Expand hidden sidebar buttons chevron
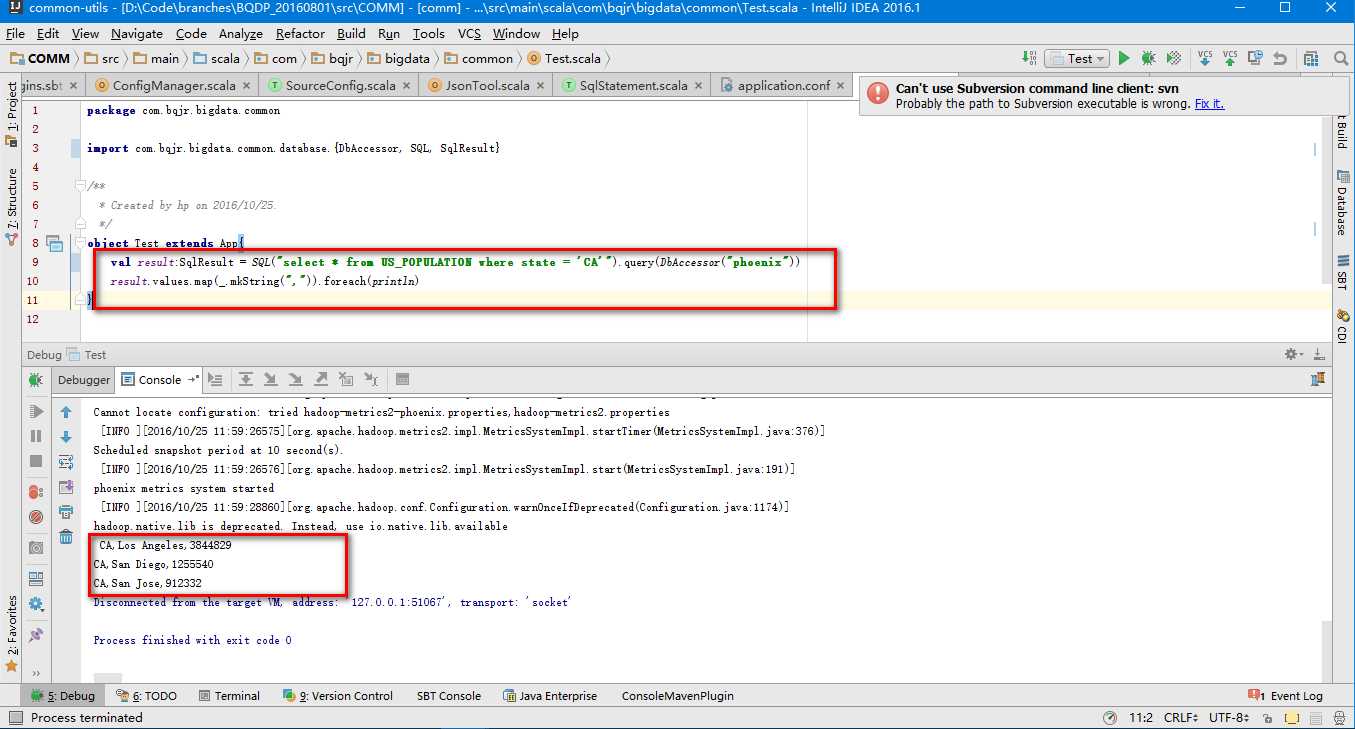The image size is (1355, 729). pos(36,673)
